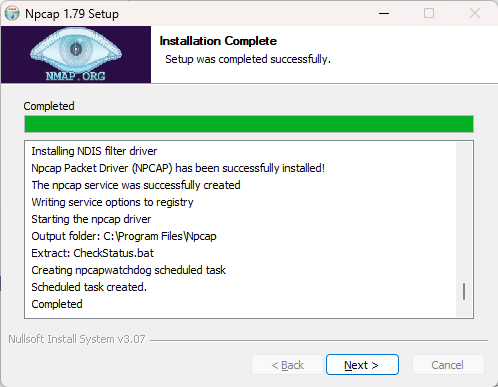Viewport: 498px width, 387px height.
Task: Click the disabled maximize window icon
Action: click(429, 13)
